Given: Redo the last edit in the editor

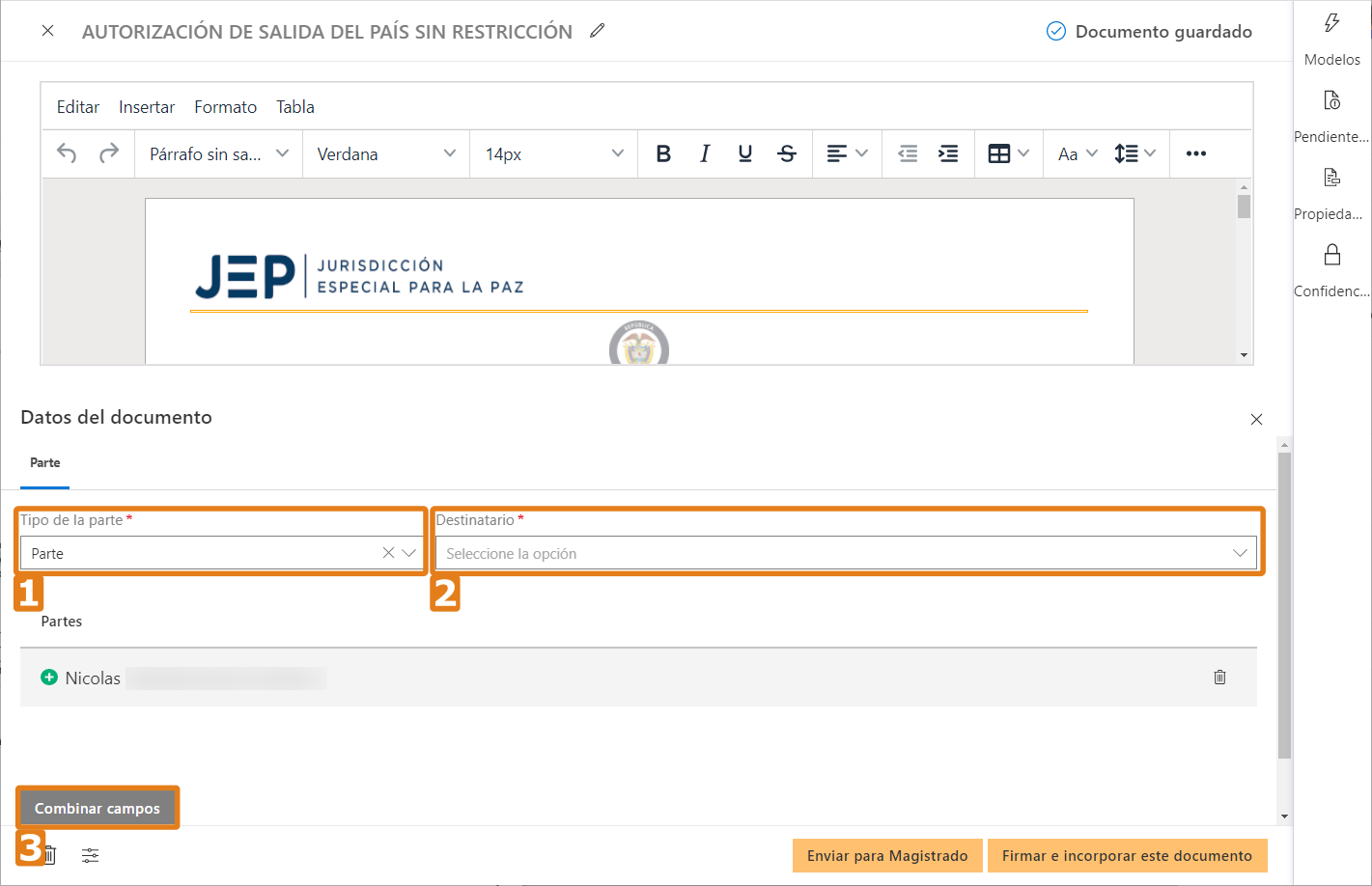Looking at the screenshot, I should coord(109,153).
